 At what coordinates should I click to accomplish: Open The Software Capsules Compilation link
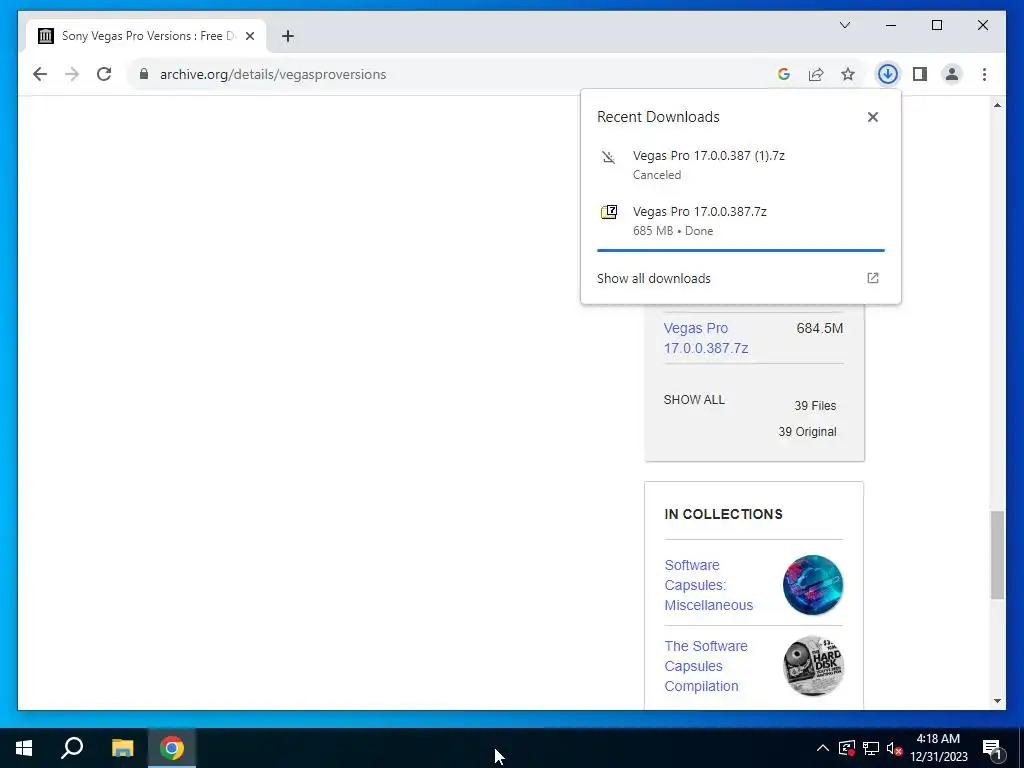tap(706, 666)
